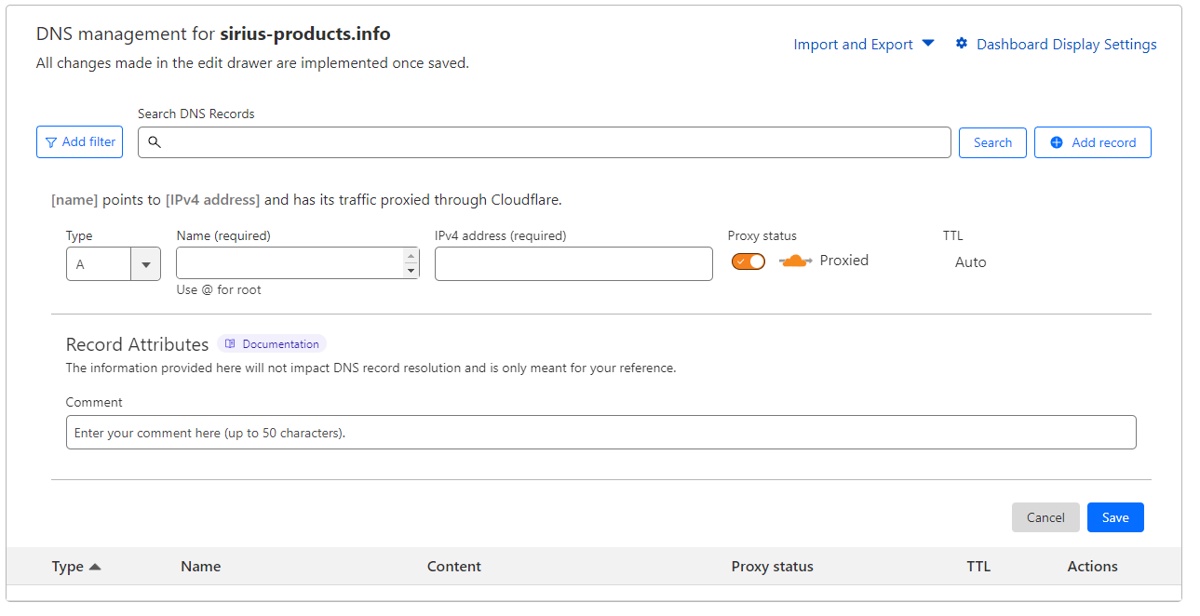
Task: Click the 'Use @ for root' hint
Action: 219,290
